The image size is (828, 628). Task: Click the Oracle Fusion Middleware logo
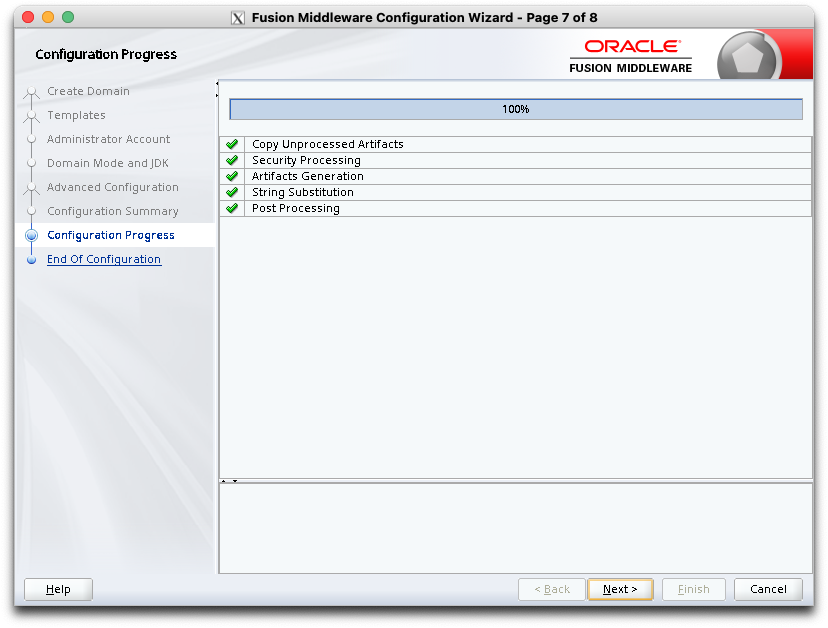(631, 56)
